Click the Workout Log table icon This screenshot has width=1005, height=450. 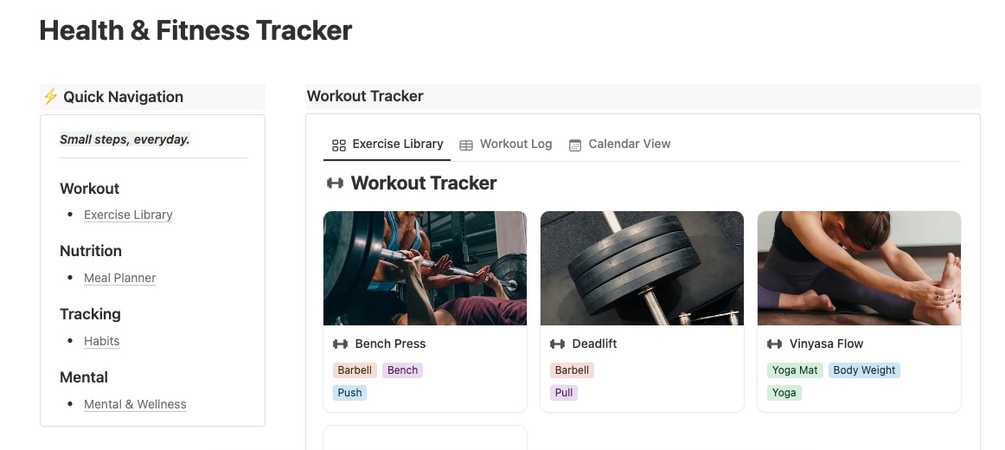[466, 145]
